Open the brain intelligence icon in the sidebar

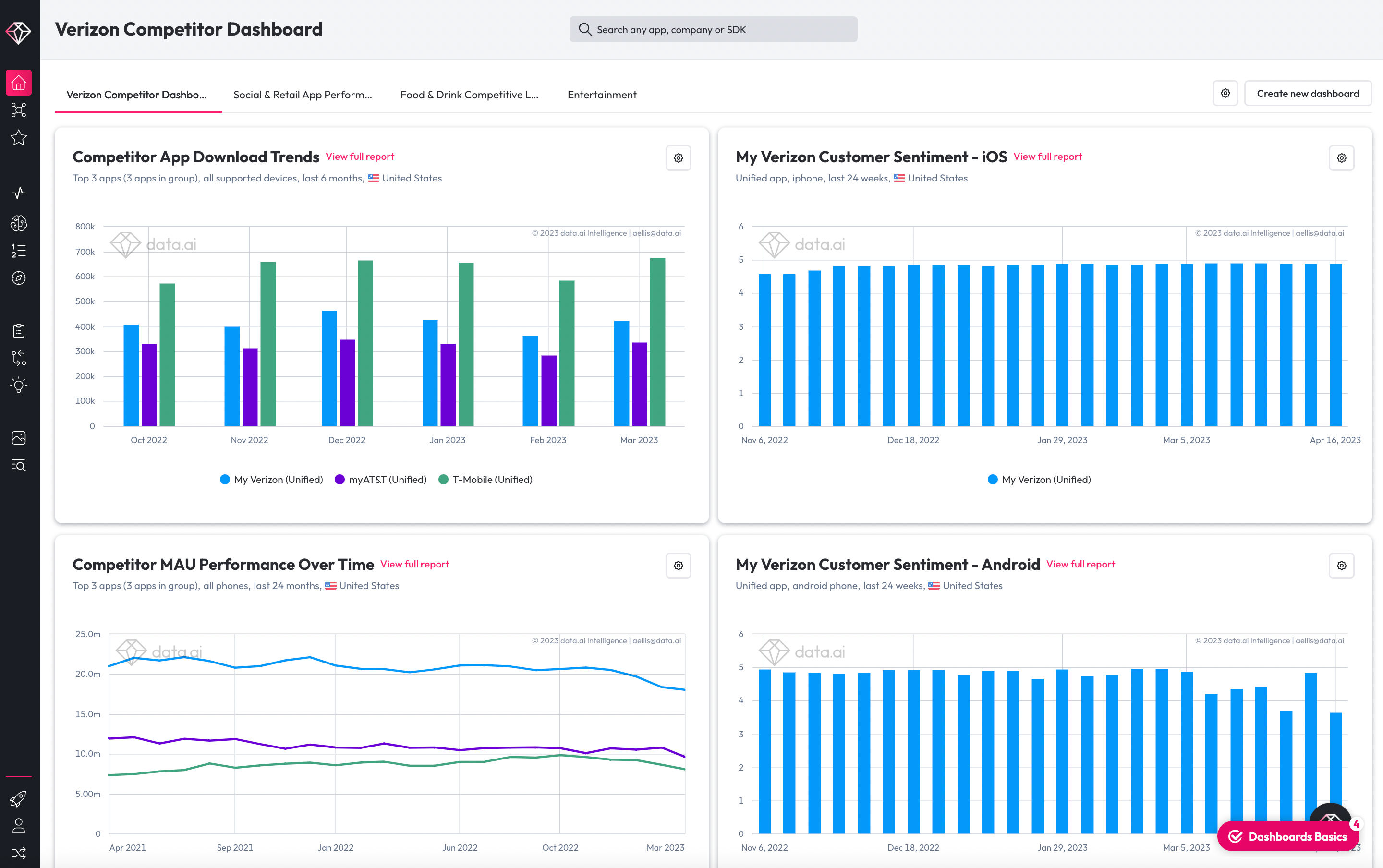coord(18,223)
